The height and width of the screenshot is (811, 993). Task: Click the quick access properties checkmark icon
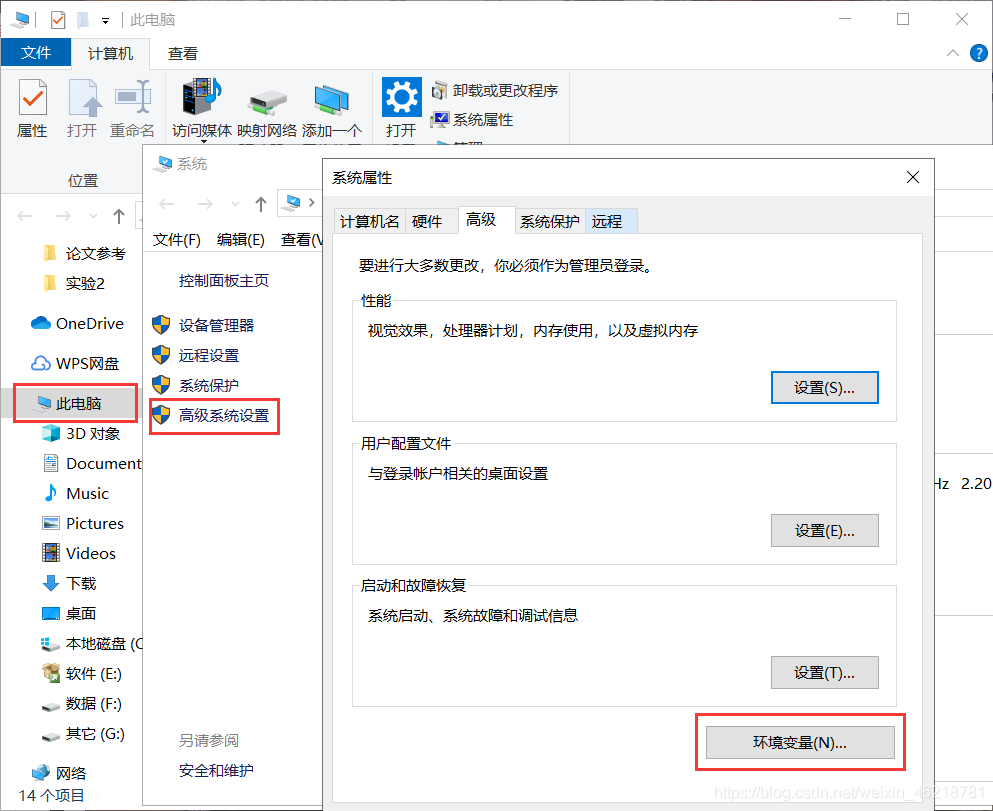58,20
